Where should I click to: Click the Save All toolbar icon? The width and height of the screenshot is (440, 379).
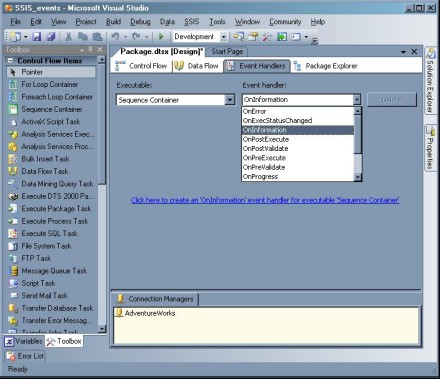51,37
